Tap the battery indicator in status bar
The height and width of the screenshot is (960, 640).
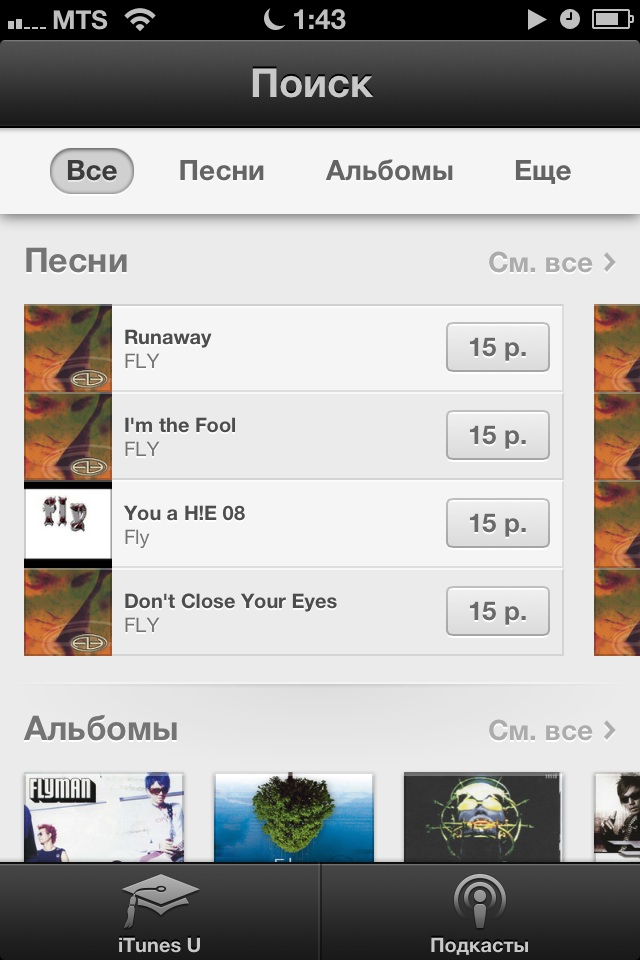point(612,20)
